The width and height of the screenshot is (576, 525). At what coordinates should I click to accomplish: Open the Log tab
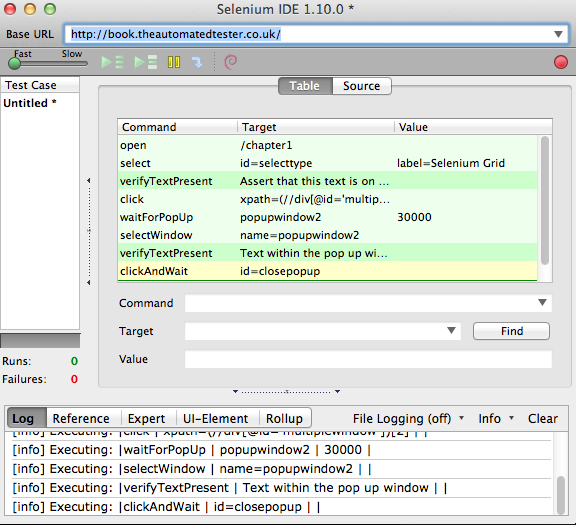pos(26,418)
